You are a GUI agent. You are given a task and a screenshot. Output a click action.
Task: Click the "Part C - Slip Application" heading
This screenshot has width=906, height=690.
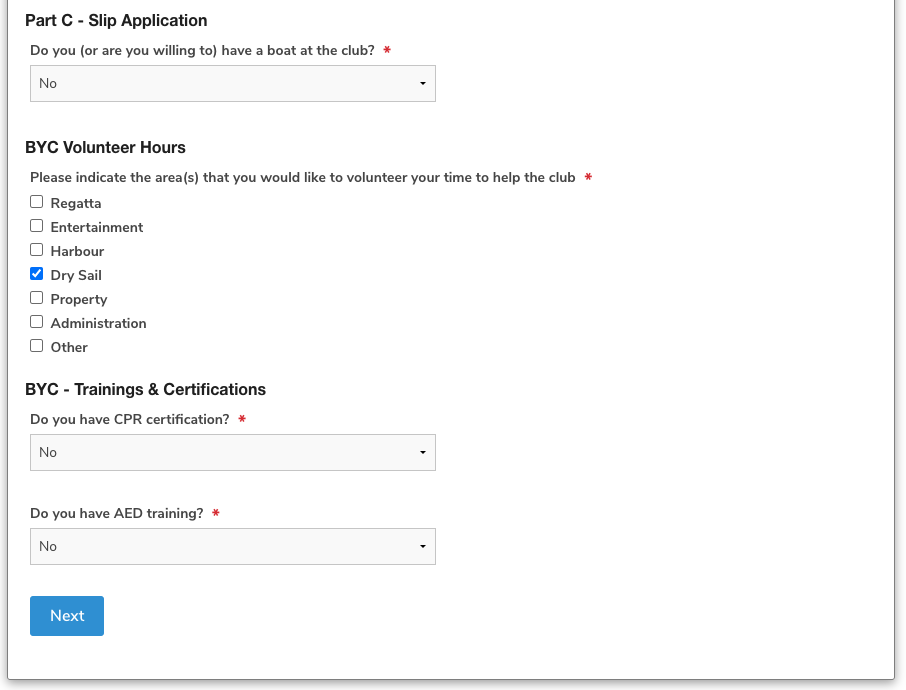tap(116, 20)
